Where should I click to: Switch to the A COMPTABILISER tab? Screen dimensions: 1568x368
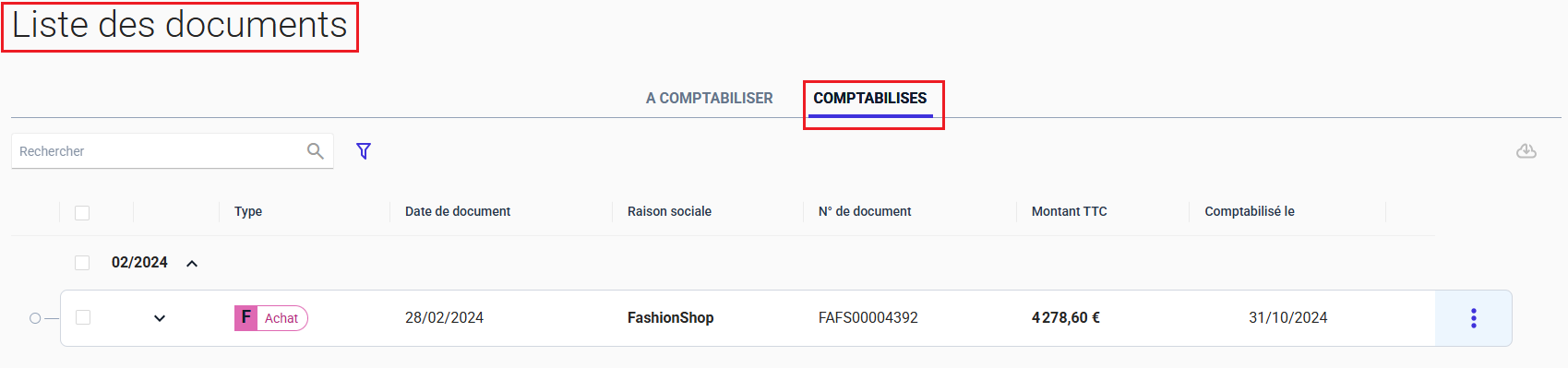click(x=709, y=98)
